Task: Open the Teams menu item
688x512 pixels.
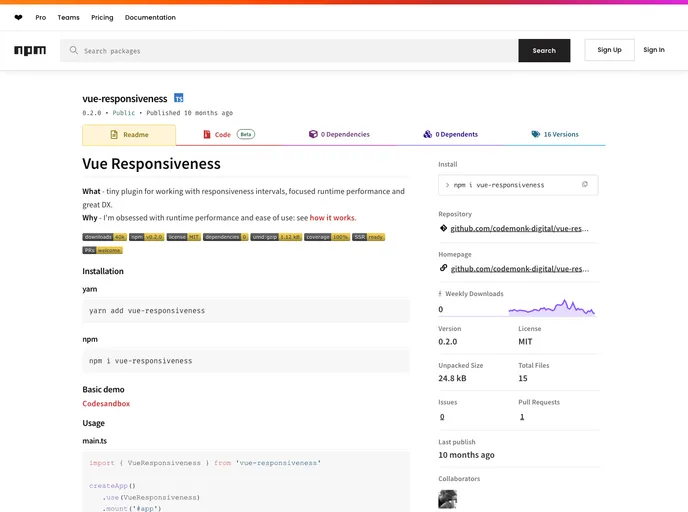Action: 68,18
